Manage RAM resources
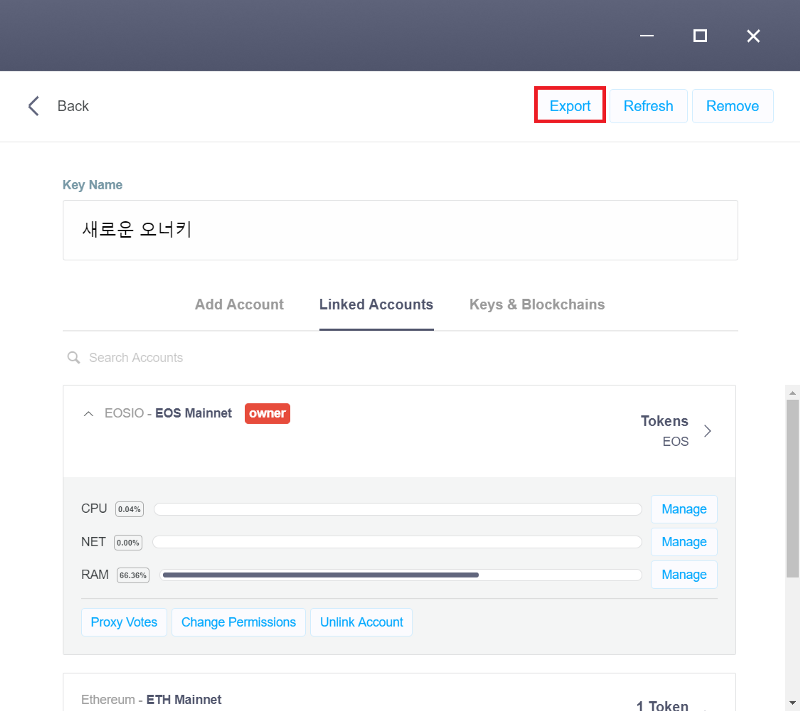This screenshot has height=711, width=800. point(684,574)
